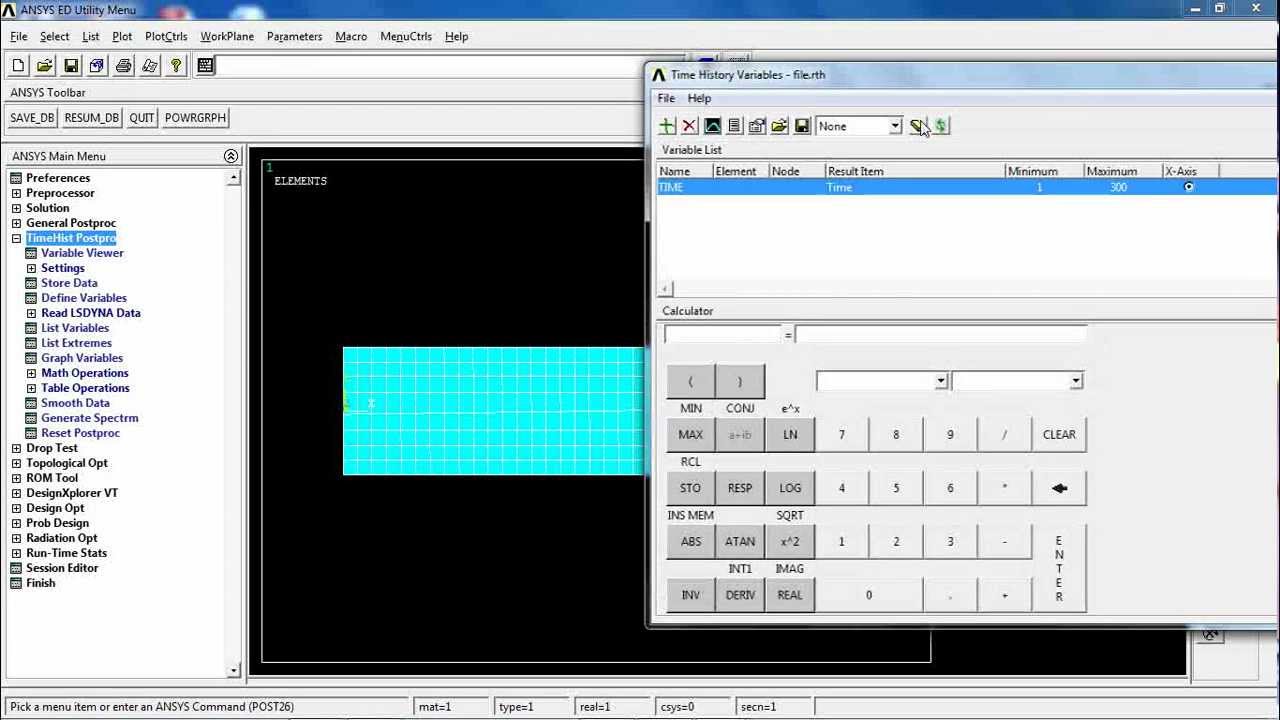Save the analysis using the floppy disk icon
Image resolution: width=1280 pixels, height=720 pixels.
71,66
